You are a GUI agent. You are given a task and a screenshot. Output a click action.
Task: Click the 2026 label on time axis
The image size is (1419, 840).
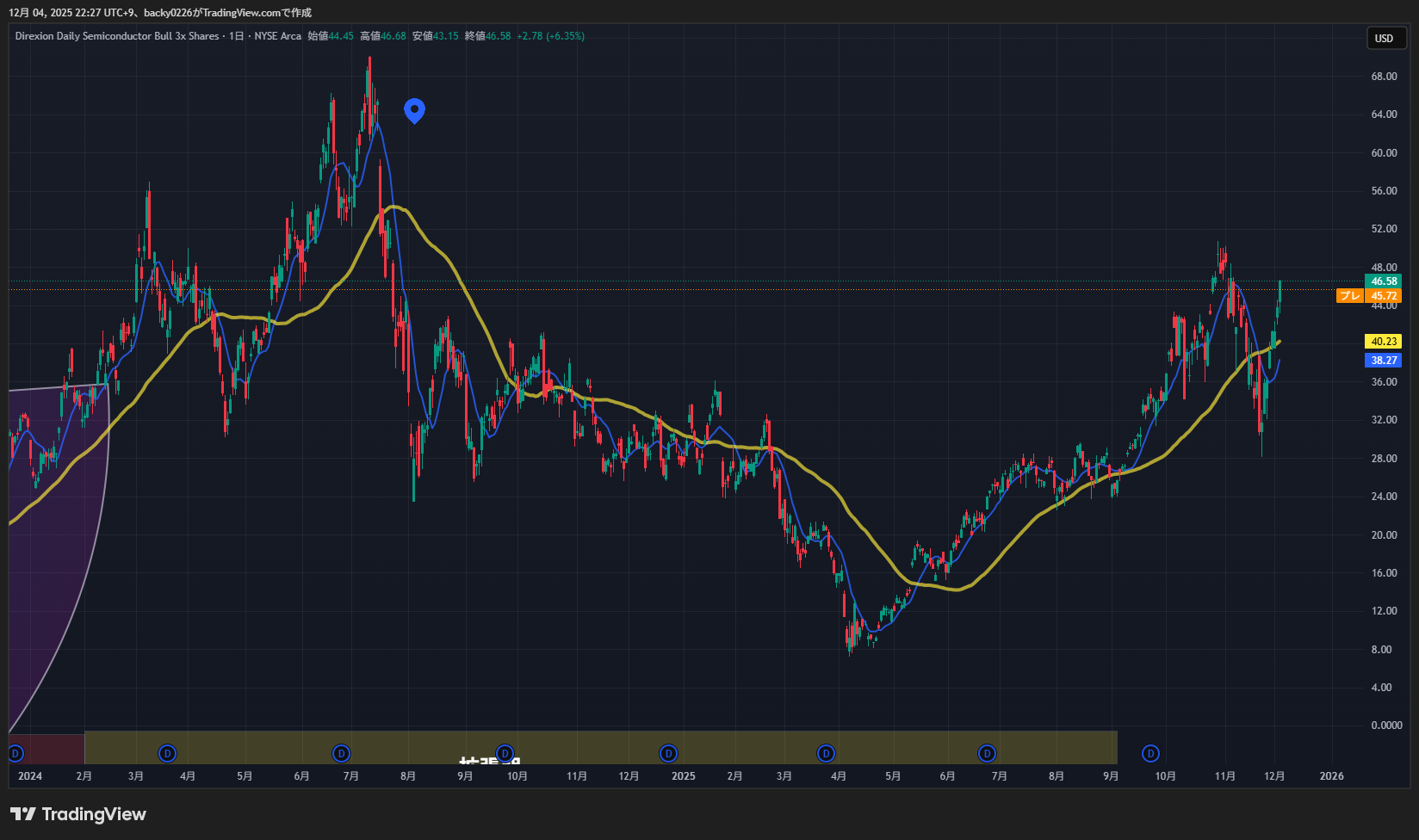[x=1331, y=776]
